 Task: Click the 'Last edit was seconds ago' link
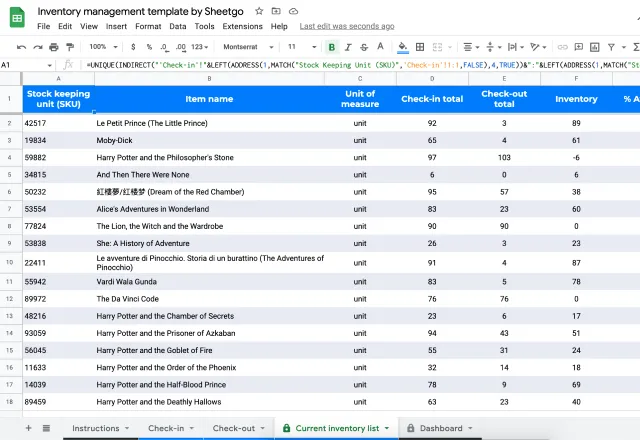(x=345, y=26)
